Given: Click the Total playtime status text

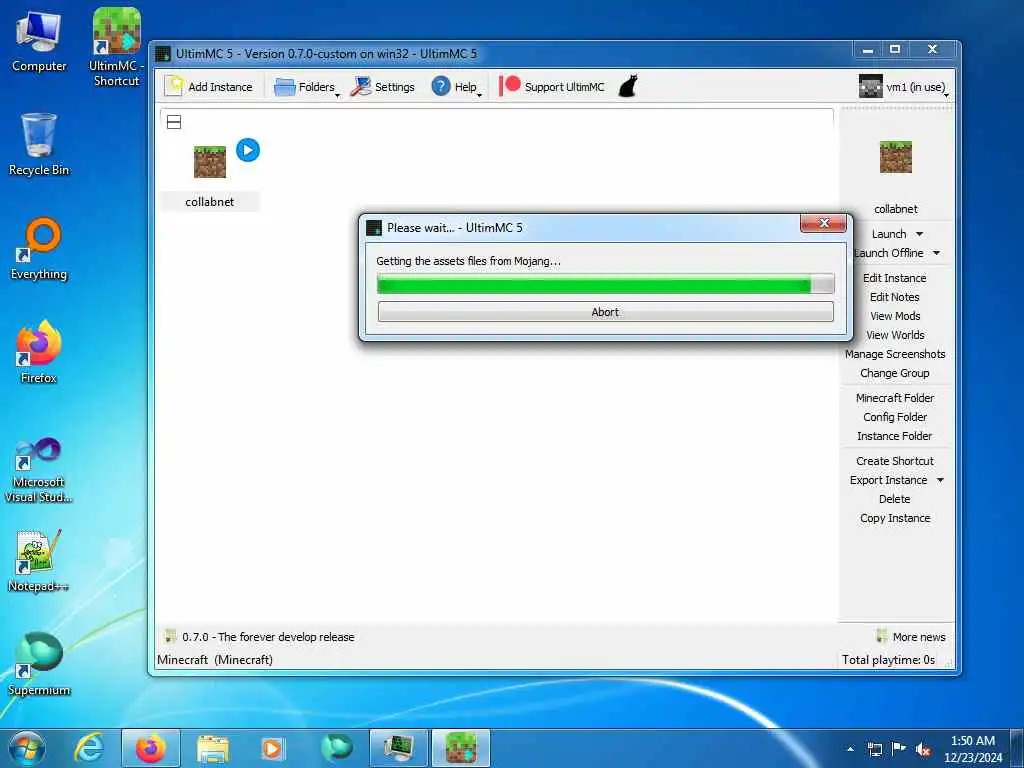Looking at the screenshot, I should tap(888, 659).
